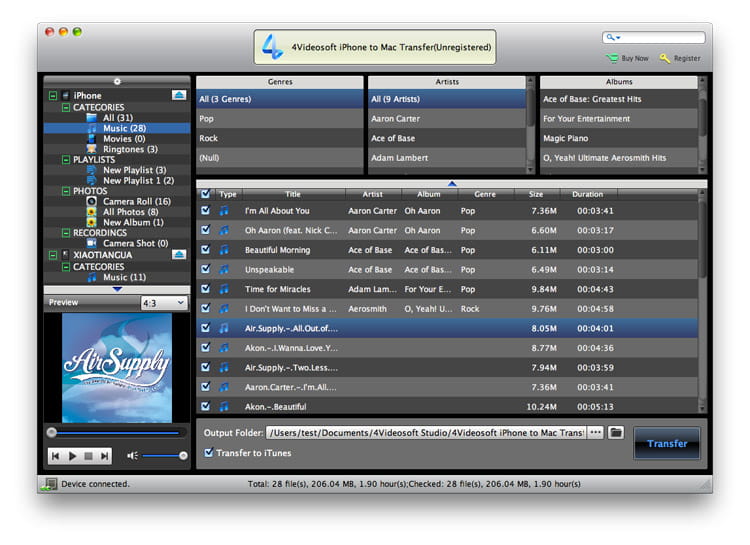Sort tracks by Size column
The width and height of the screenshot is (750, 545).
pos(536,194)
